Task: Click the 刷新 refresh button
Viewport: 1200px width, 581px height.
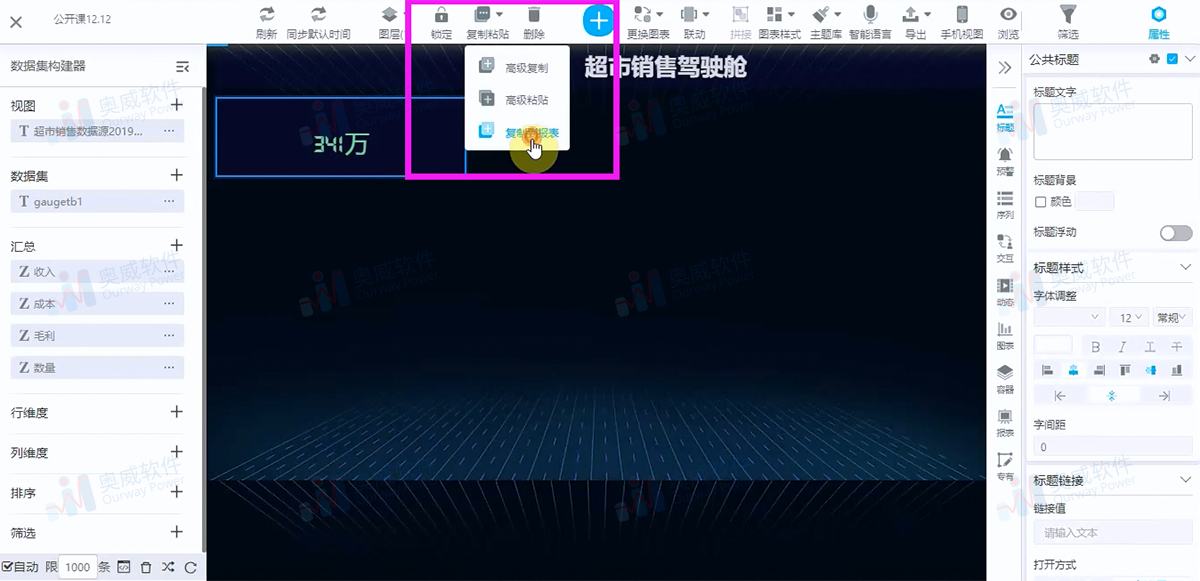Action: 266,15
